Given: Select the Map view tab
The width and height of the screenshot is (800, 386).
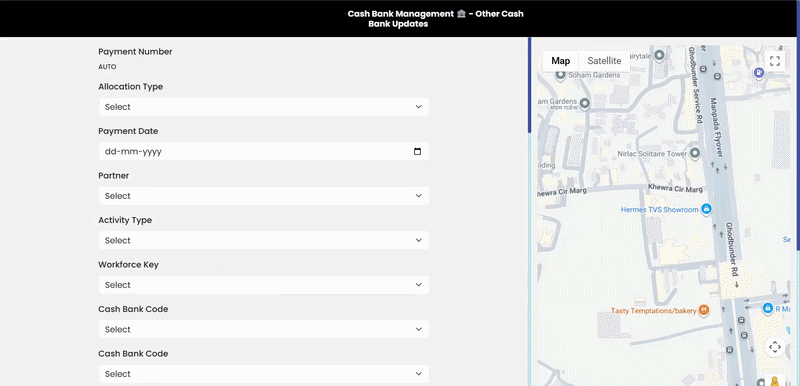Looking at the screenshot, I should pyautogui.click(x=560, y=61).
